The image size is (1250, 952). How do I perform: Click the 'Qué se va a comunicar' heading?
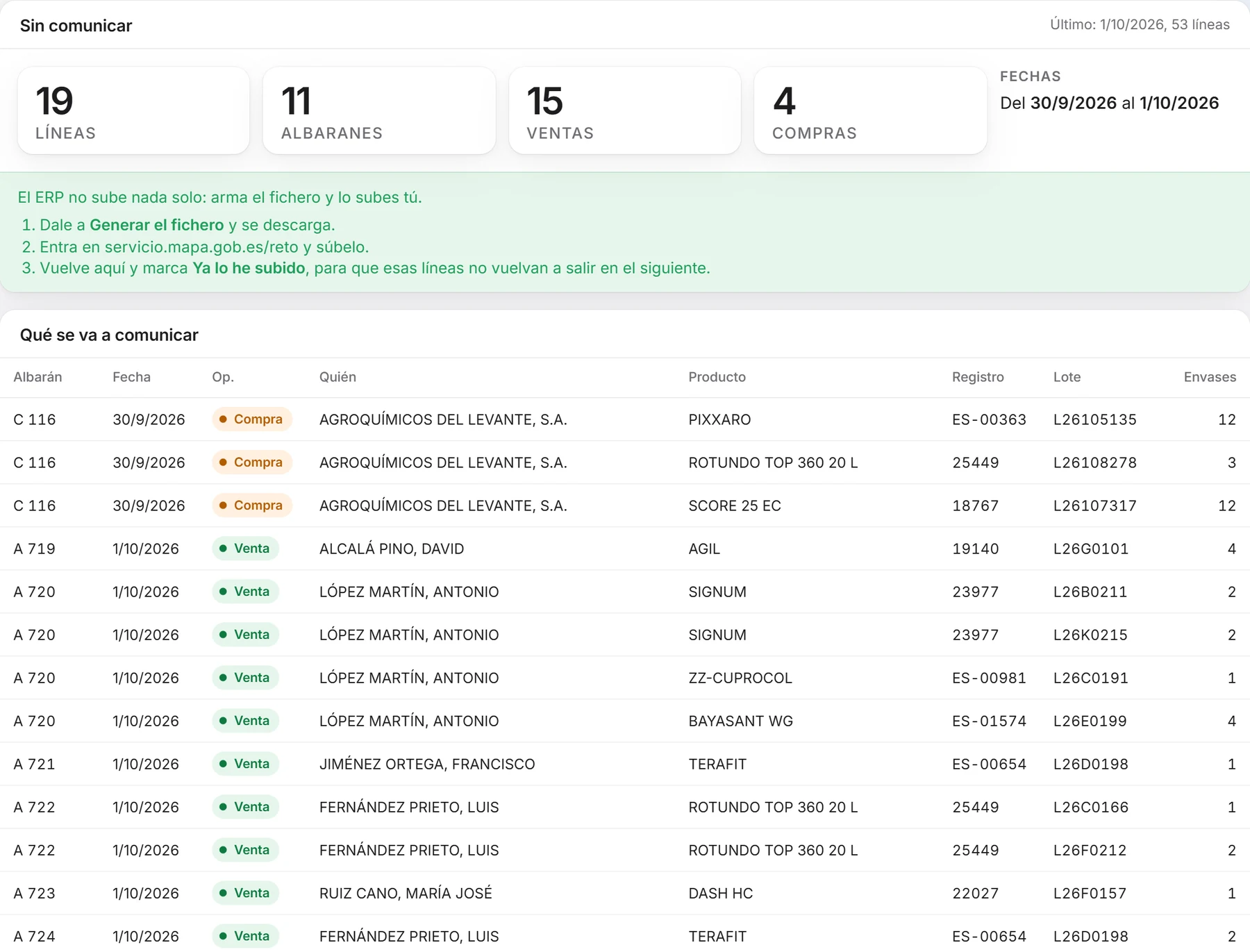tap(109, 335)
